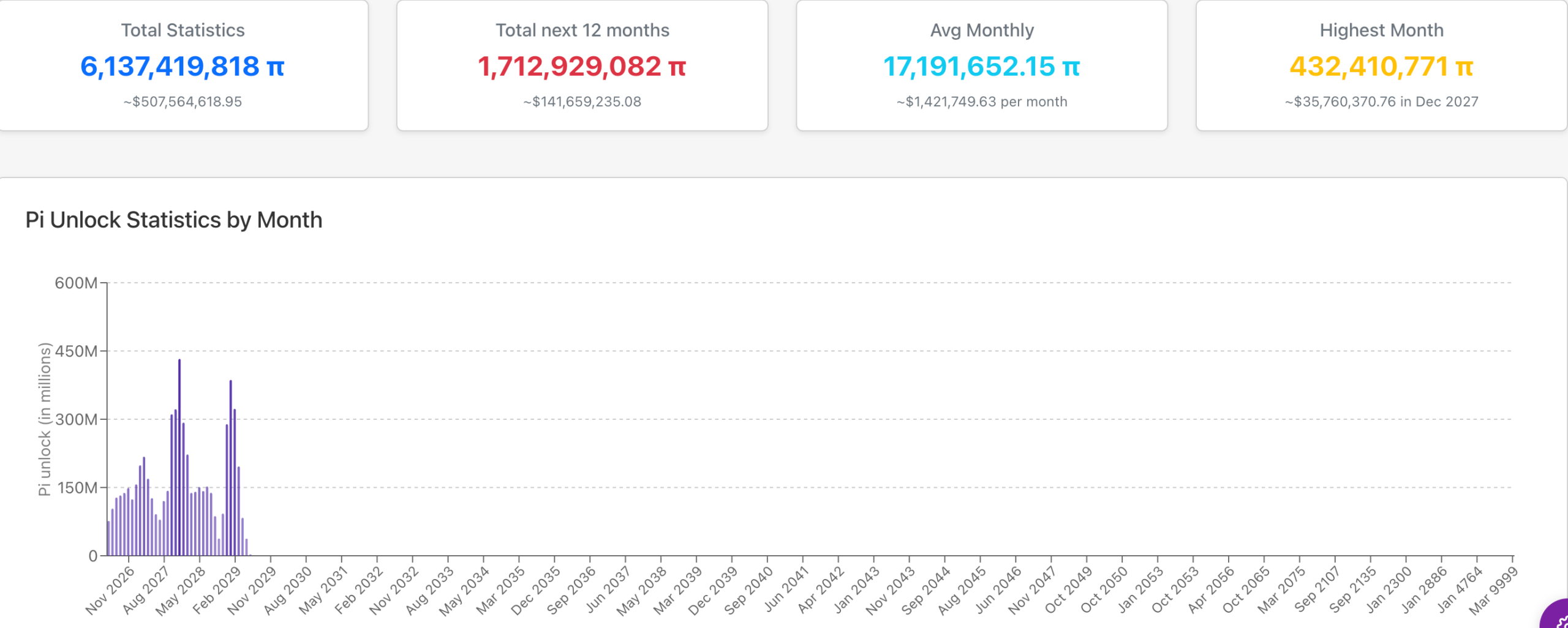This screenshot has height=628, width=1568.
Task: Click the 'Total next 12 months' heading
Action: click(582, 30)
